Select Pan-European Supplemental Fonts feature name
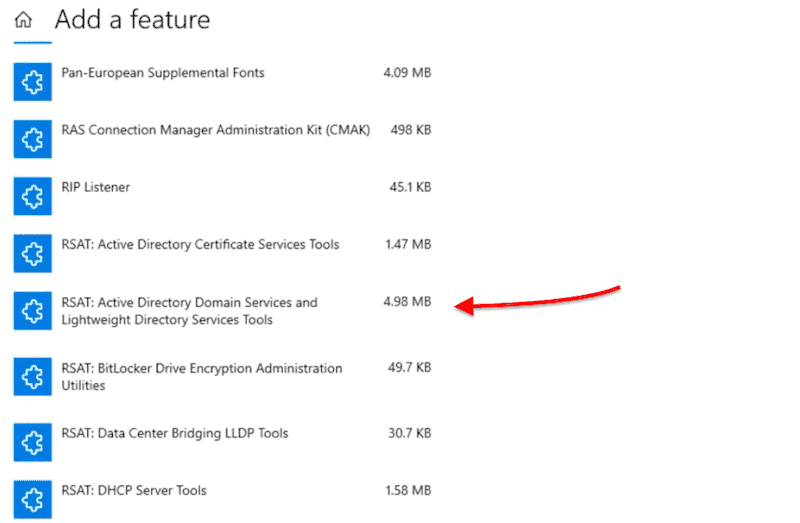This screenshot has height=523, width=800. coord(163,73)
